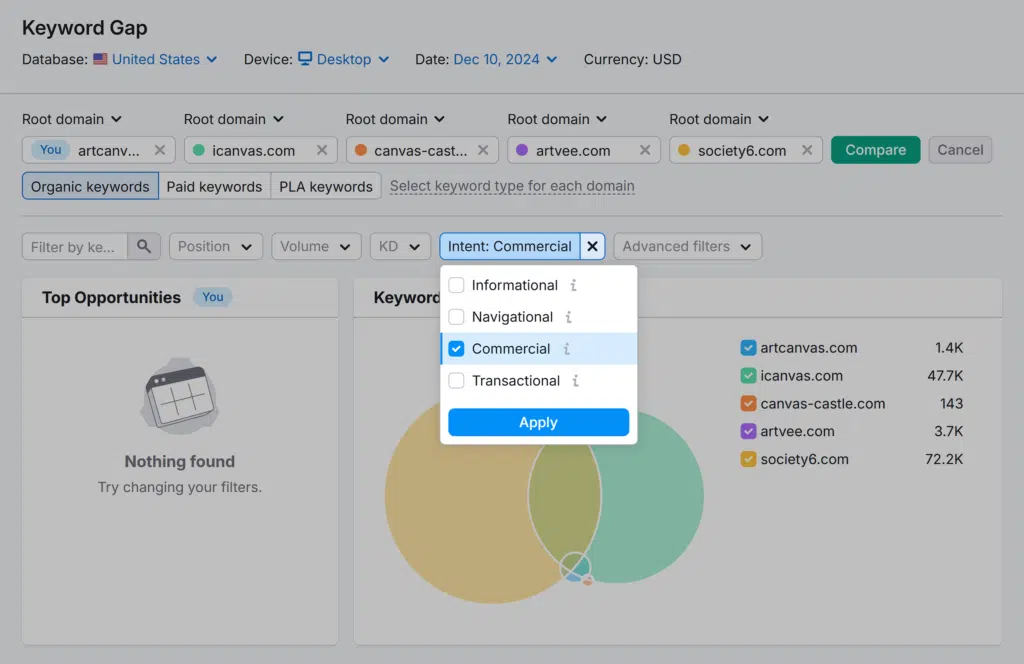Screen dimensions: 1024x664
Task: Enable the Transactional intent checkbox
Action: (x=456, y=381)
